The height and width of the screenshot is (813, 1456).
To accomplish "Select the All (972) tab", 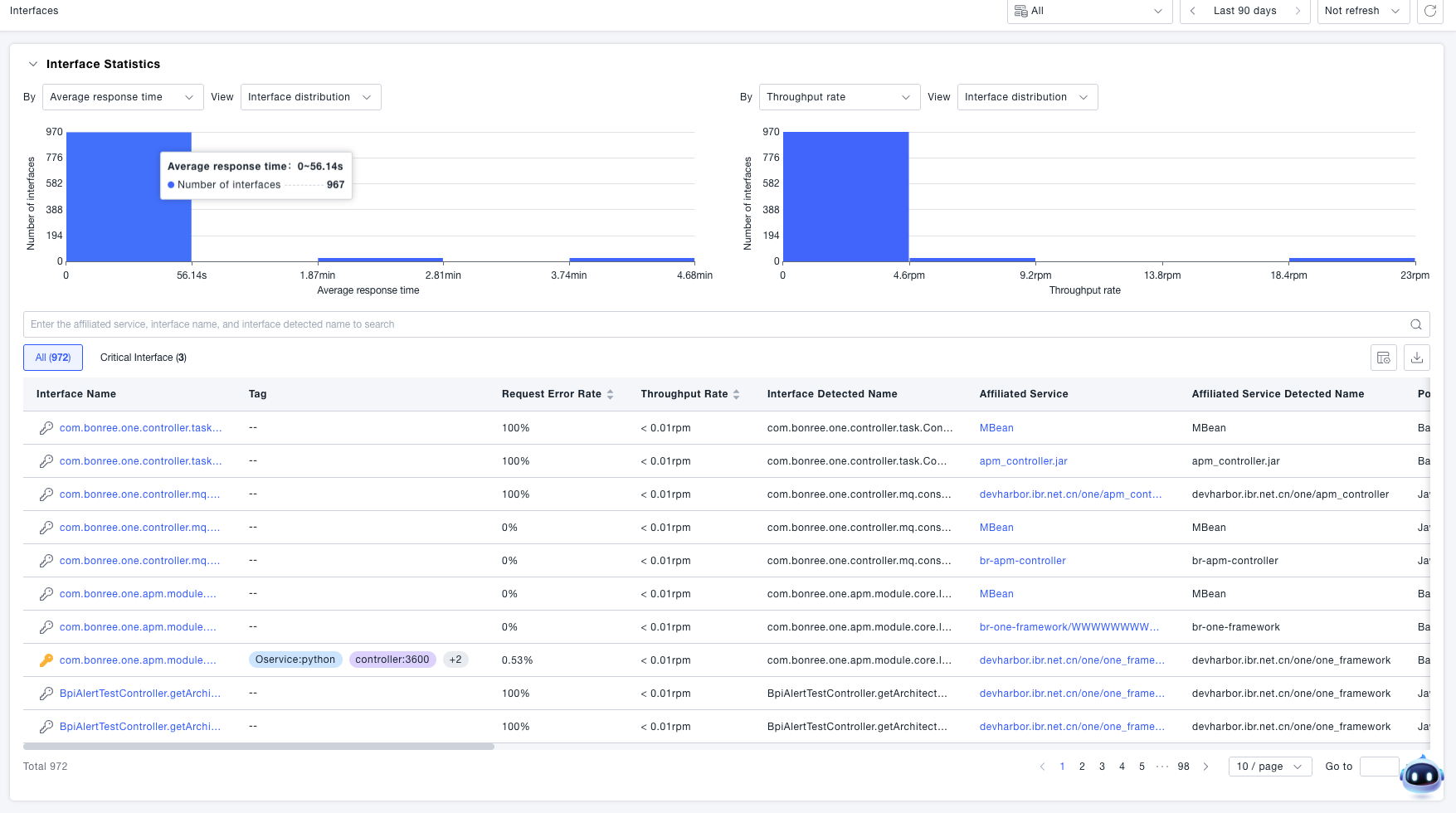I will (53, 358).
